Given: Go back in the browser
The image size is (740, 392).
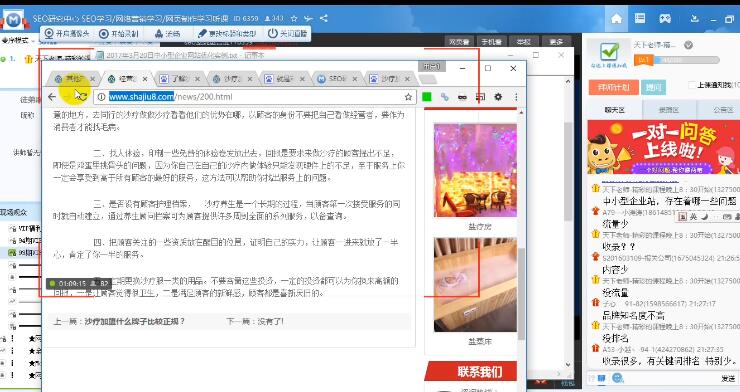Looking at the screenshot, I should pyautogui.click(x=52, y=97).
